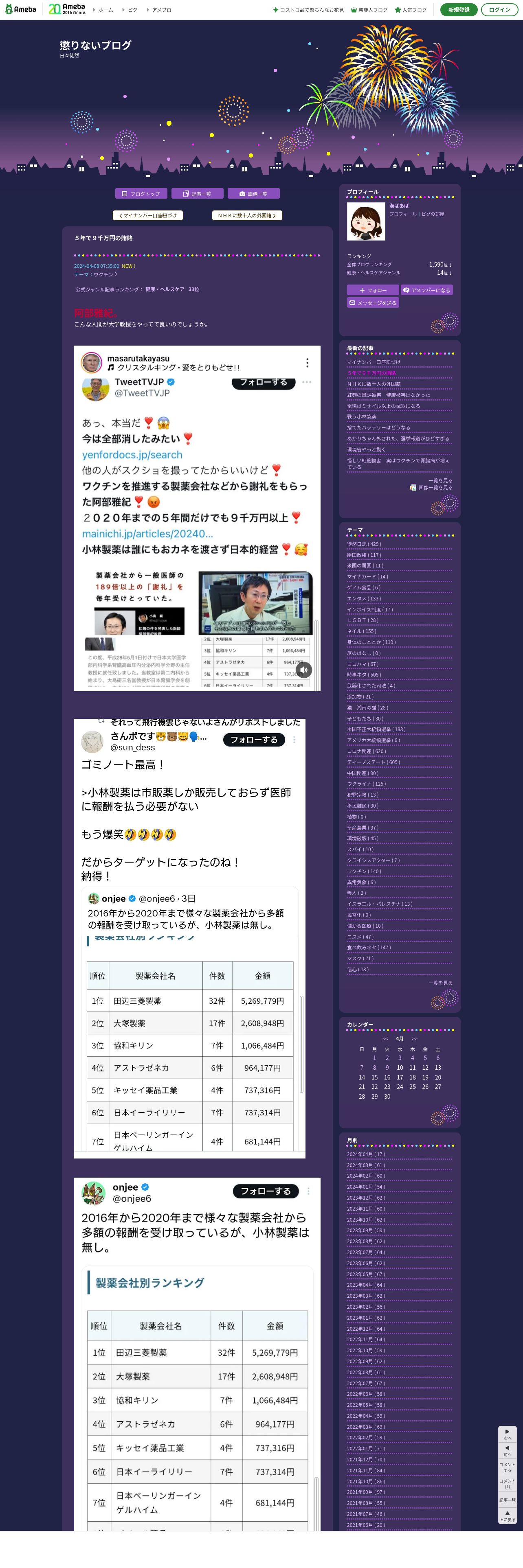This screenshot has width=523, height=1568.
Task: Open masarutakayasu avatar in first video
Action: (91, 363)
